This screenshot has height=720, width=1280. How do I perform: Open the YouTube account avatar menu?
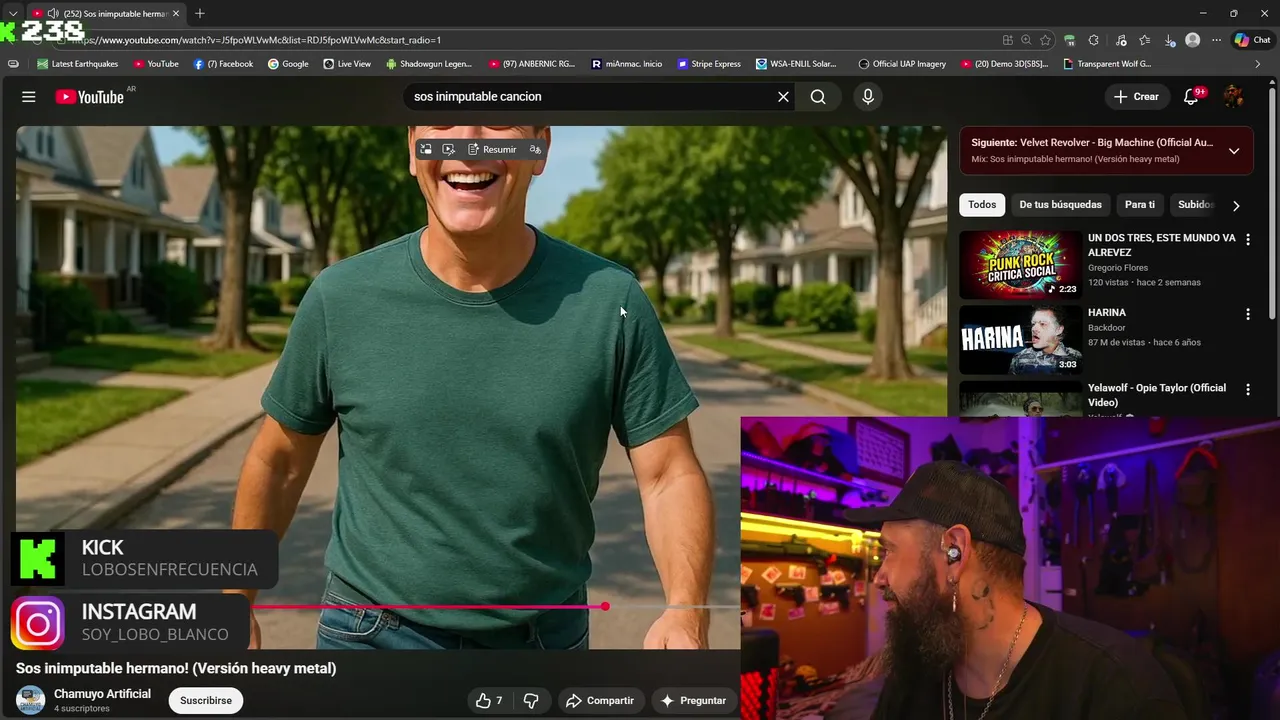pos(1234,97)
